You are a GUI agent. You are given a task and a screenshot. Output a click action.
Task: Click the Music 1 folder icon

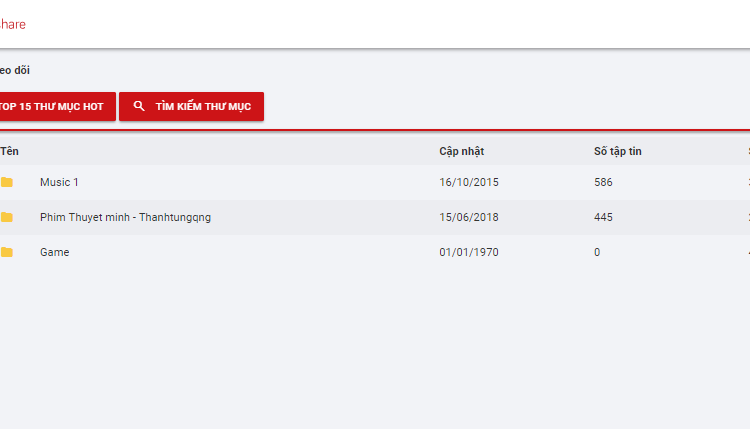[7, 182]
